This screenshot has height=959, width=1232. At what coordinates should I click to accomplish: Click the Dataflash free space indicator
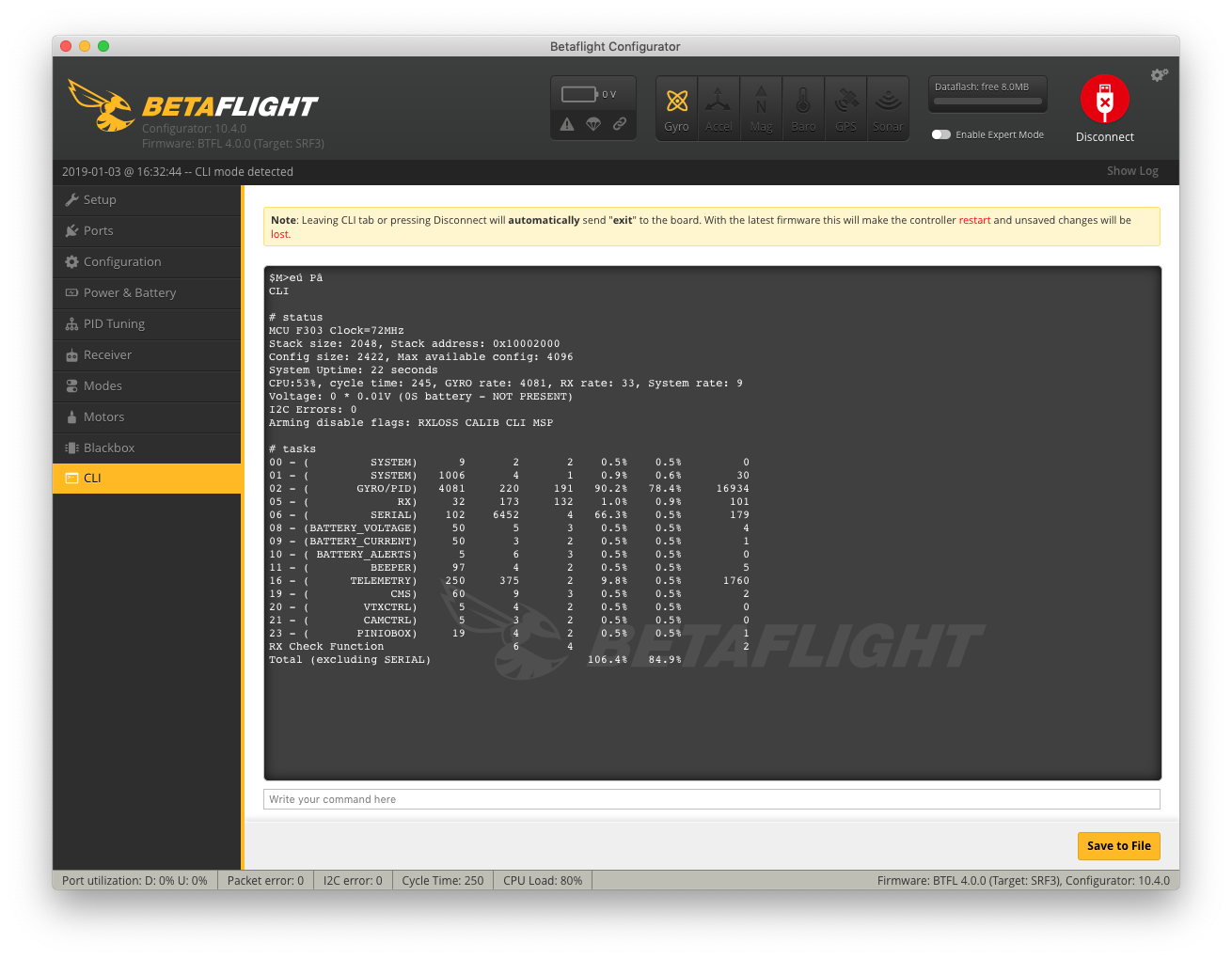click(987, 94)
